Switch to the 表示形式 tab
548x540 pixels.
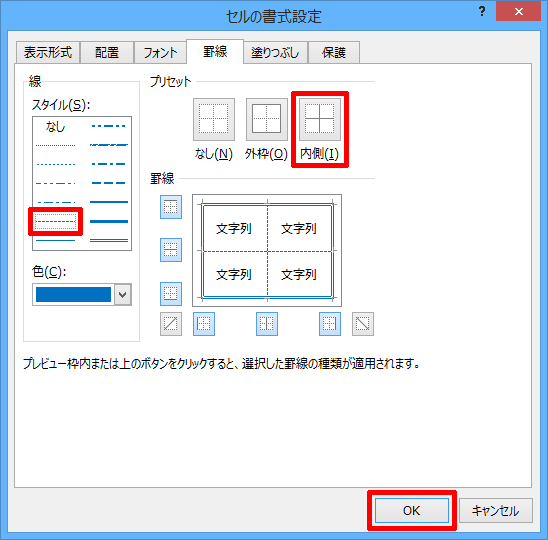48,53
